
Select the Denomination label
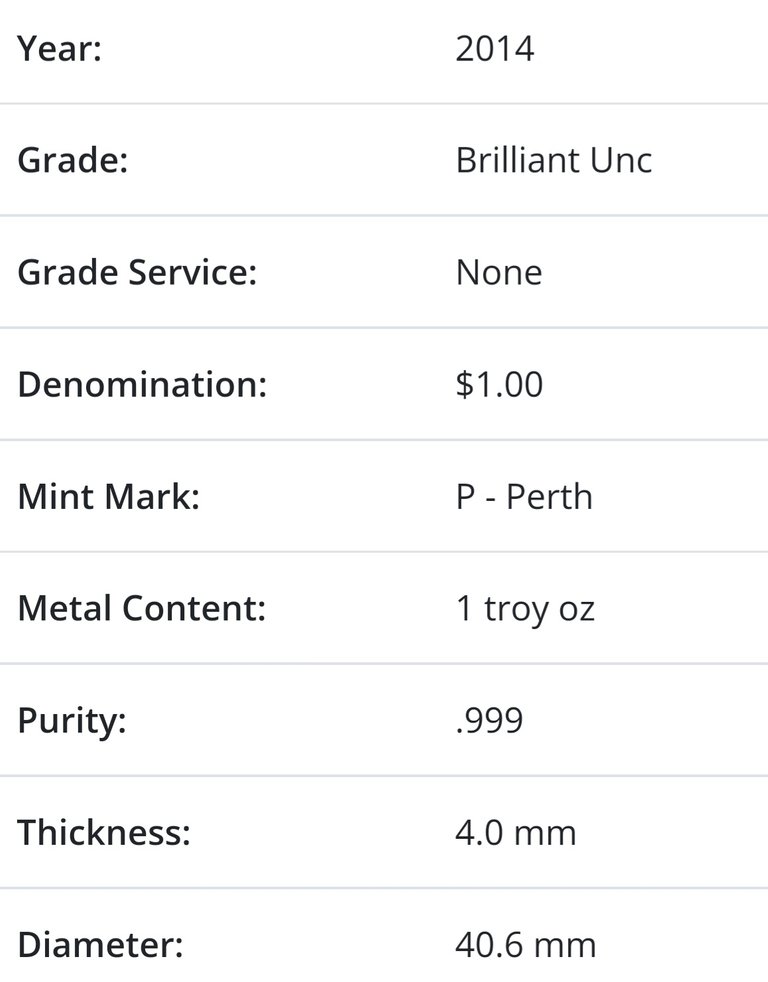click(142, 384)
